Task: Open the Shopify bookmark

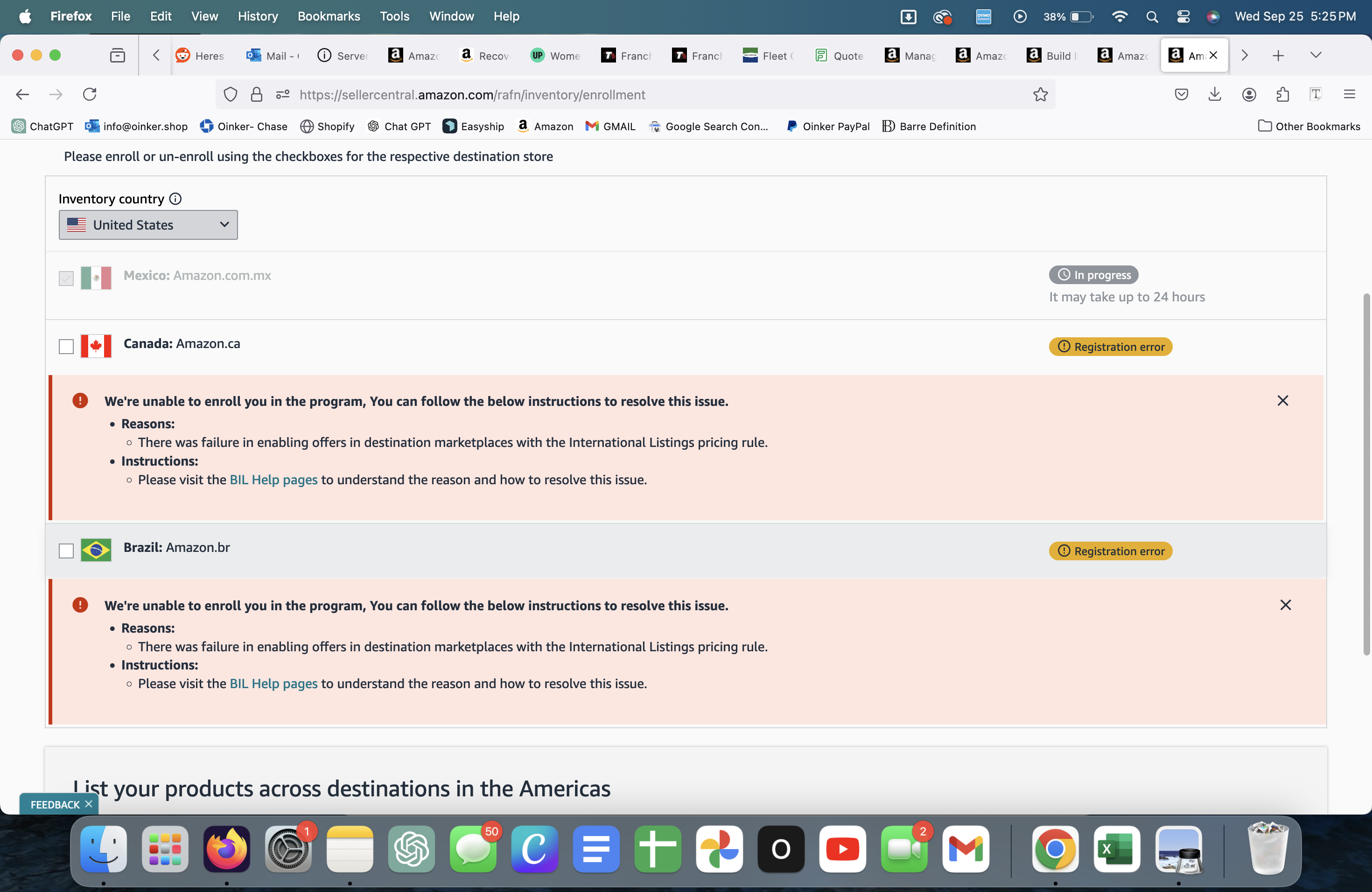Action: [x=328, y=126]
